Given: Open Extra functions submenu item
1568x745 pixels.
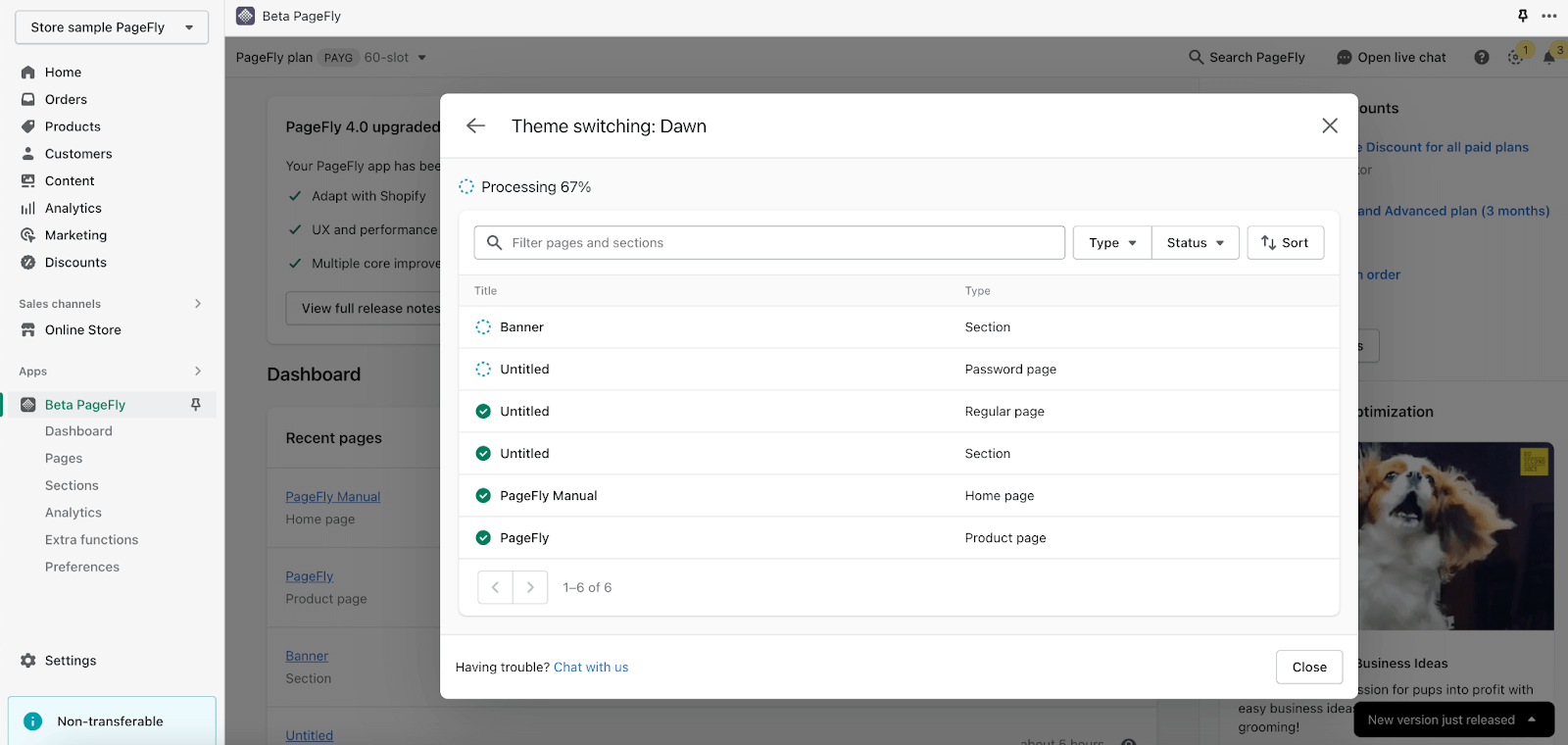Looking at the screenshot, I should point(91,540).
